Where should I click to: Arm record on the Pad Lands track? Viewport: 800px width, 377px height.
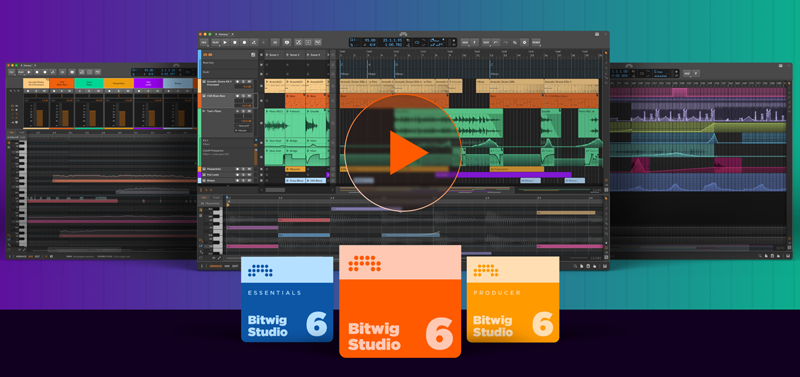point(237,174)
